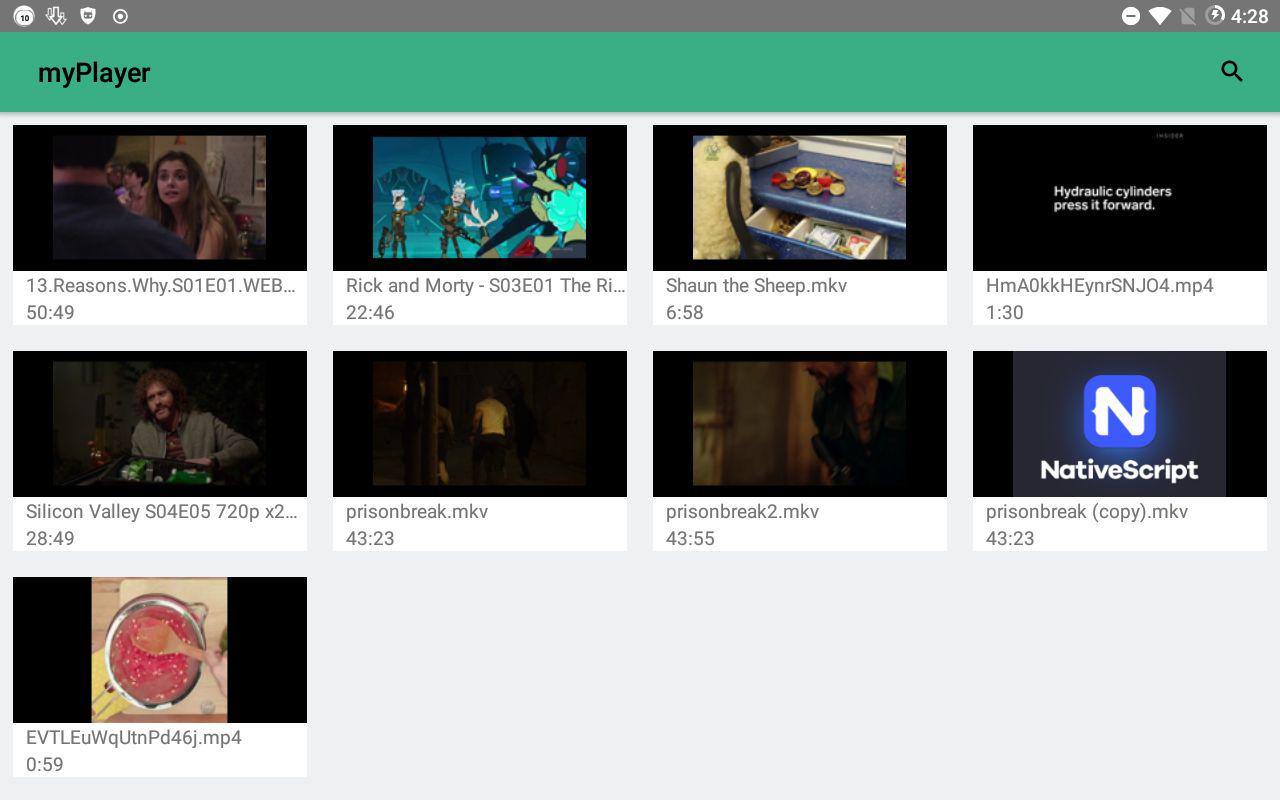Viewport: 1280px width, 800px height.
Task: Select the '13.Reasons.Why.S01E01.WEB…' file name
Action: click(x=161, y=285)
